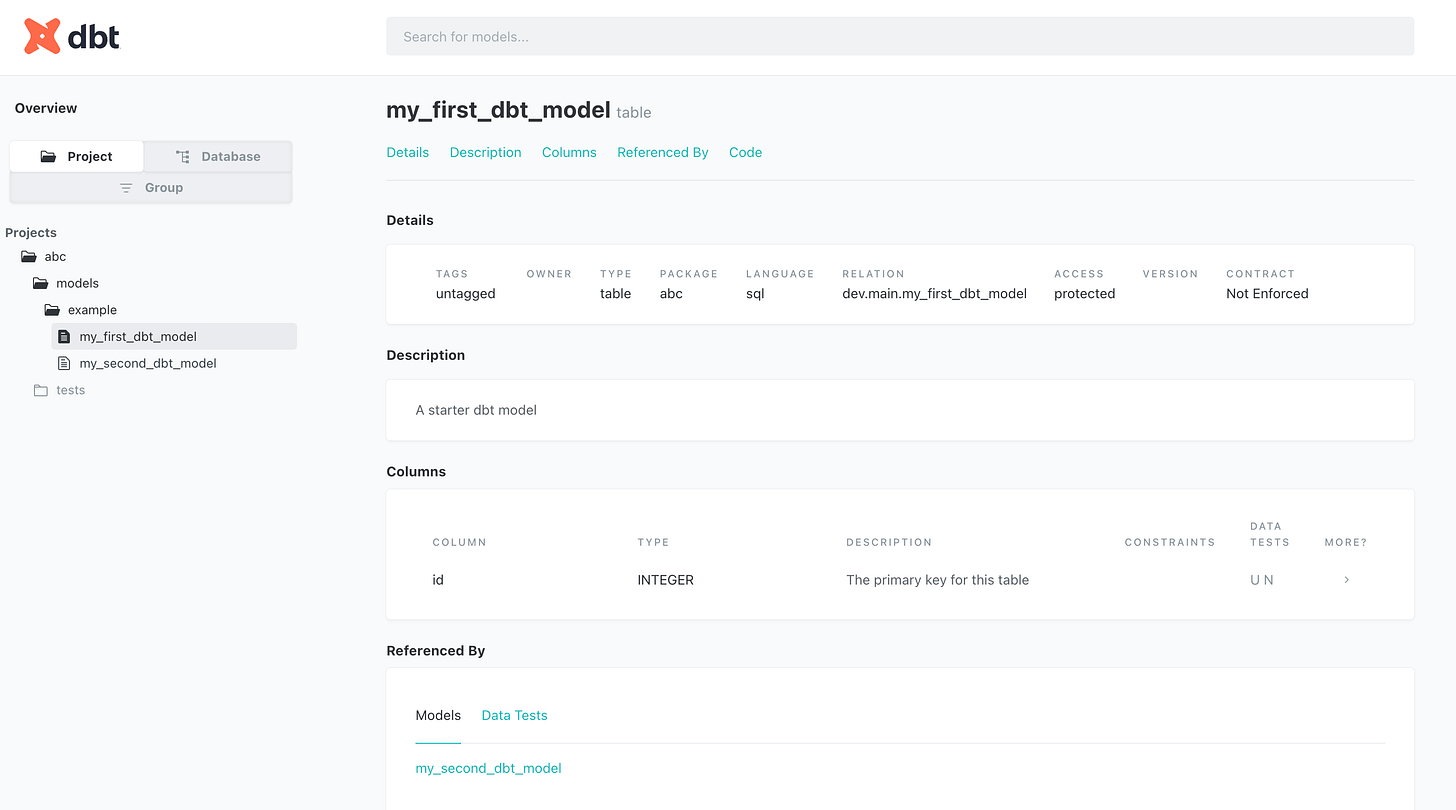Switch sidebar to Group view

click(151, 188)
